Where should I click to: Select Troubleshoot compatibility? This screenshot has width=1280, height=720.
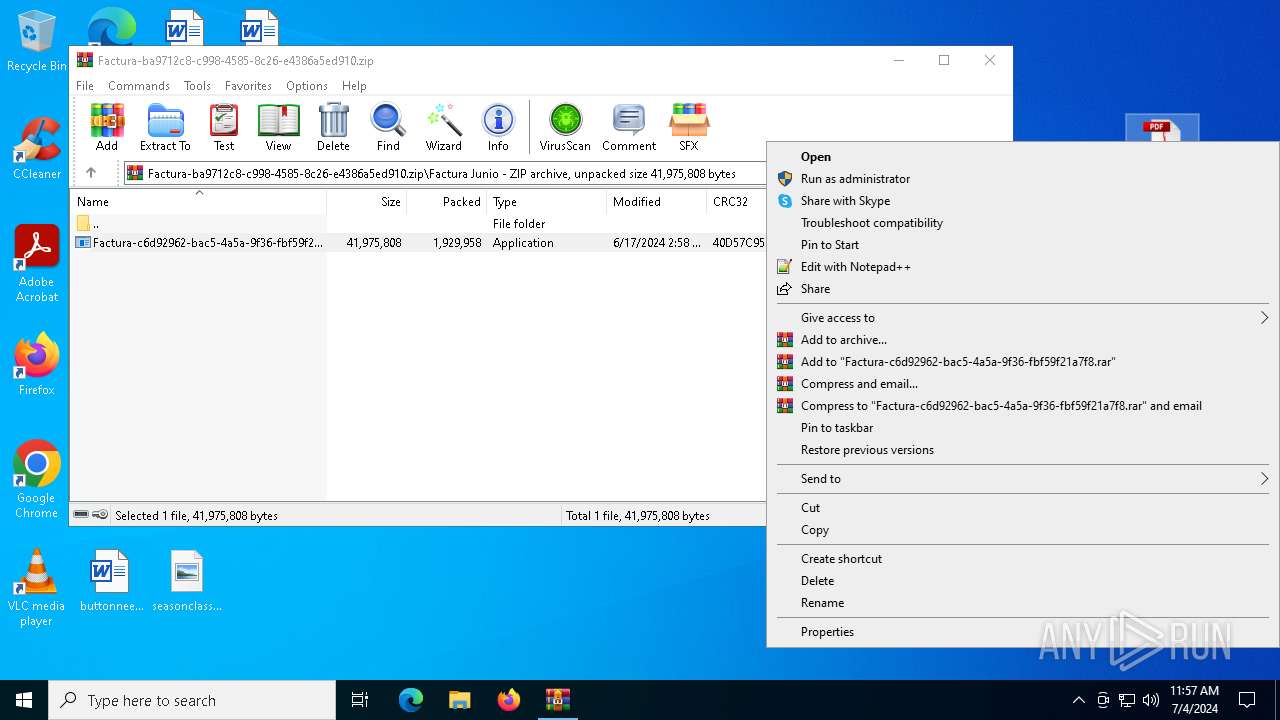pyautogui.click(x=1023, y=223)
